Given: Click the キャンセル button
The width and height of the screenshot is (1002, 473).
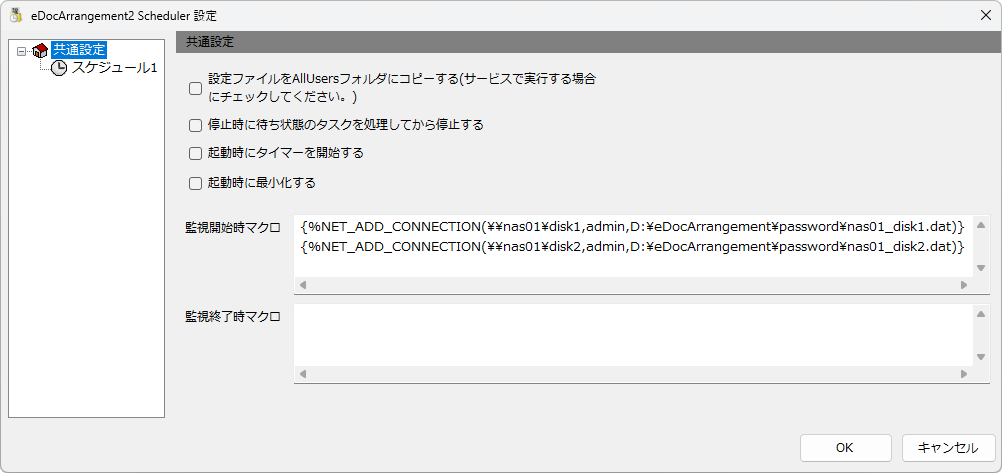Looking at the screenshot, I should (x=948, y=448).
